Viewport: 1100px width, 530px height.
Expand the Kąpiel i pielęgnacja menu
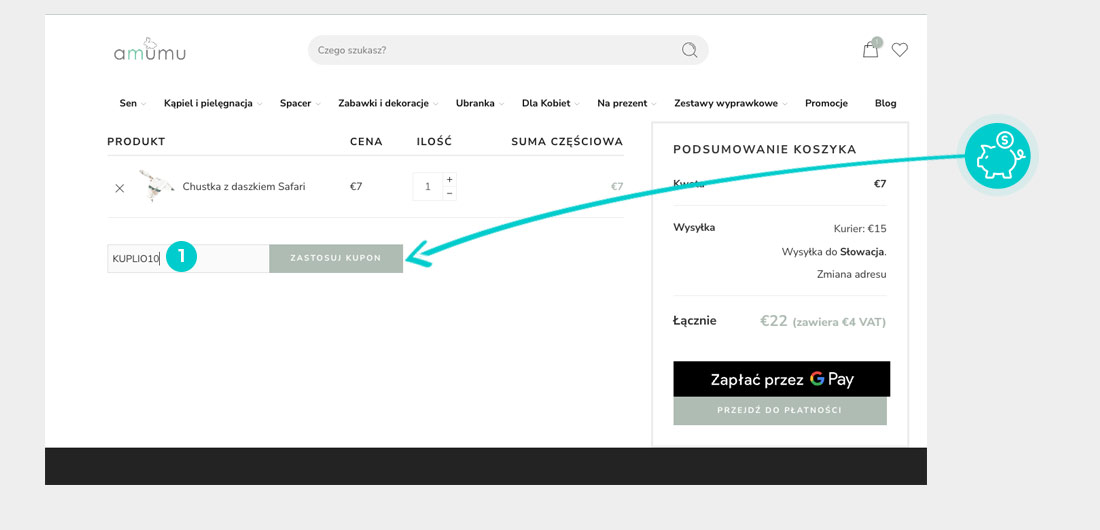(212, 103)
